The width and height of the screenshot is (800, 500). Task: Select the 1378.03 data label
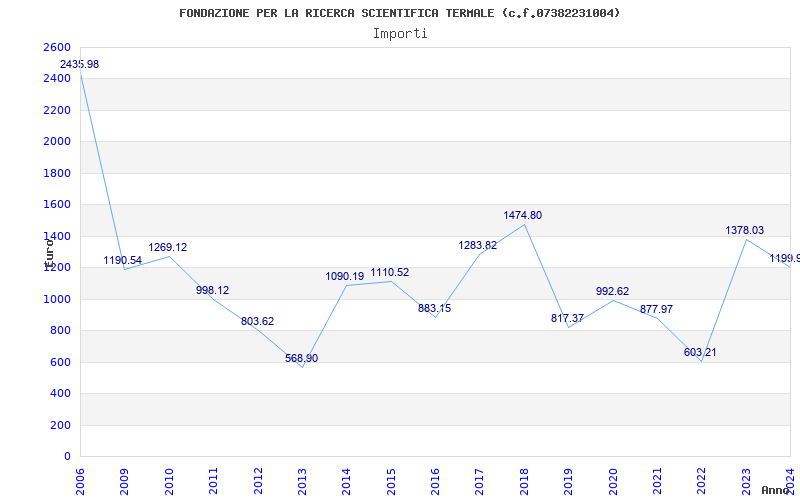(745, 230)
